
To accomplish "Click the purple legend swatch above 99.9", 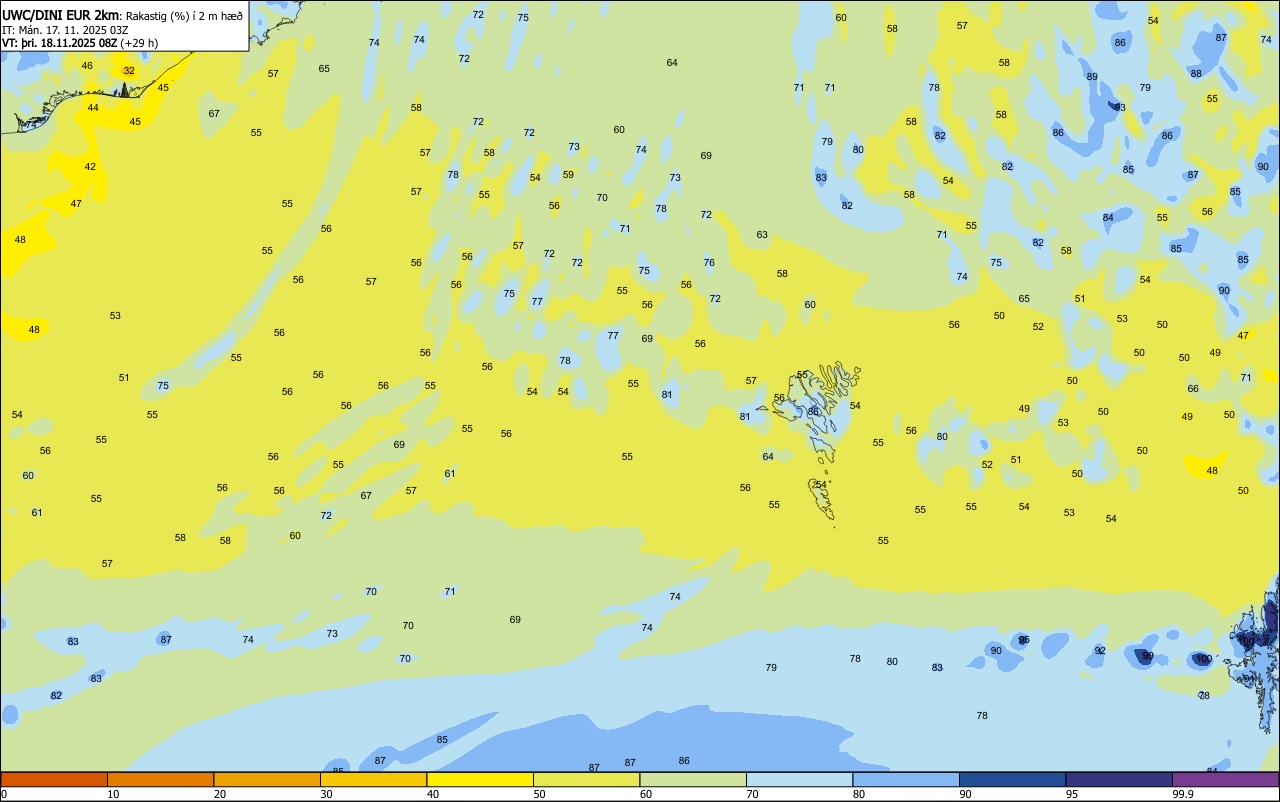I will click(x=1226, y=779).
